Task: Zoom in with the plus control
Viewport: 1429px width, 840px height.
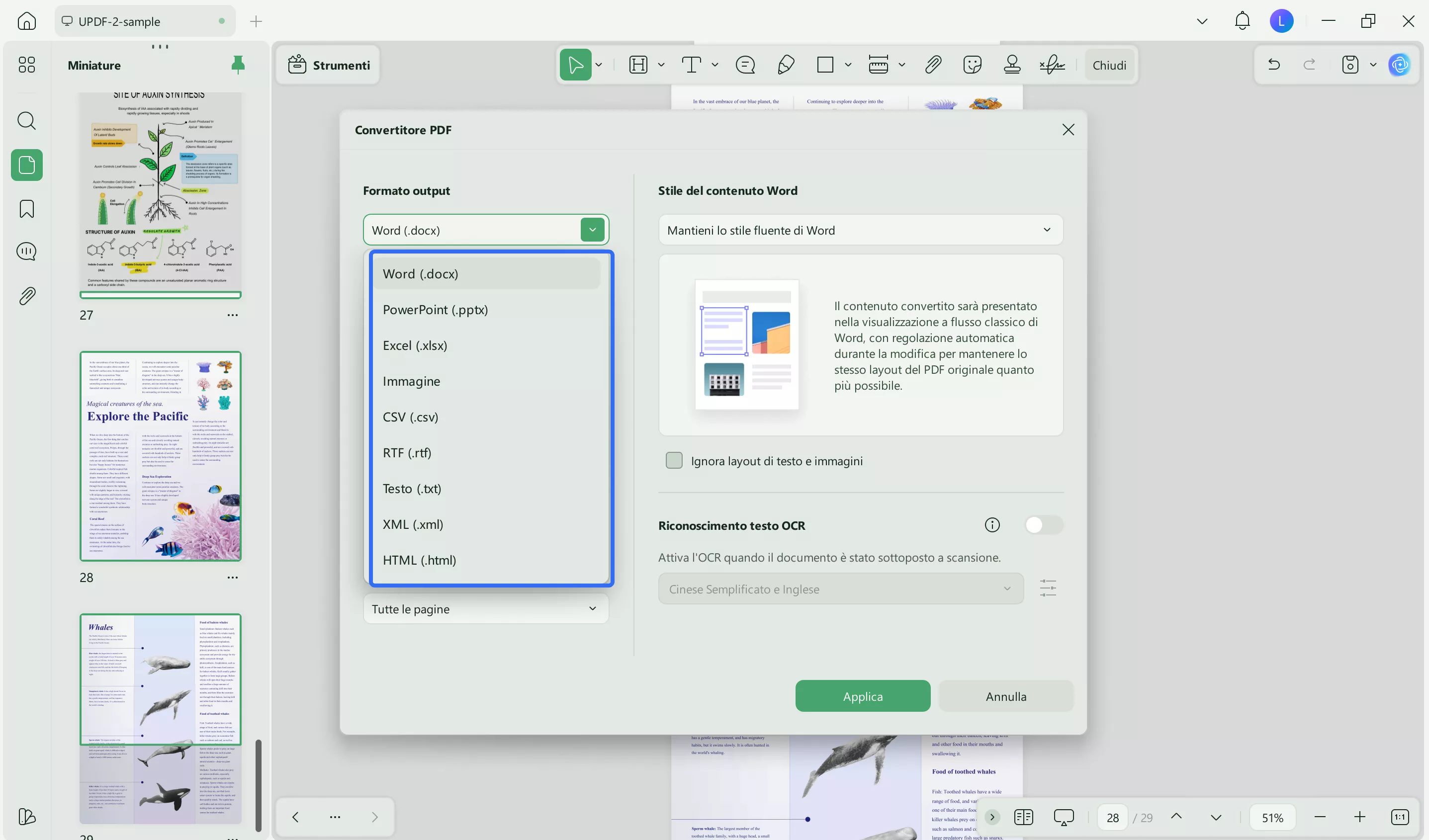Action: click(1360, 817)
